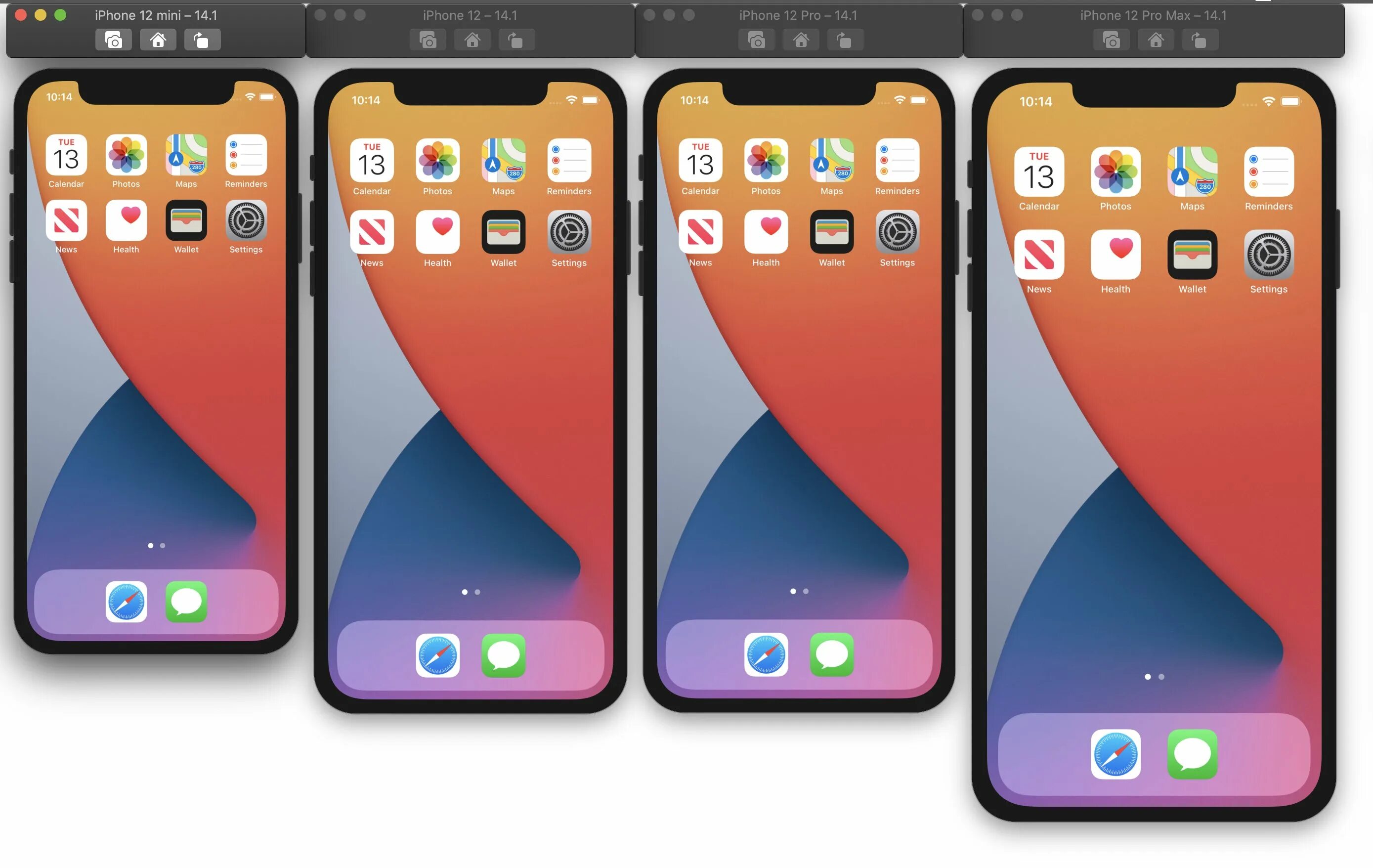Click the screenshot button on iPhone 12 Pro Max
The width and height of the screenshot is (1373, 868).
point(1111,40)
